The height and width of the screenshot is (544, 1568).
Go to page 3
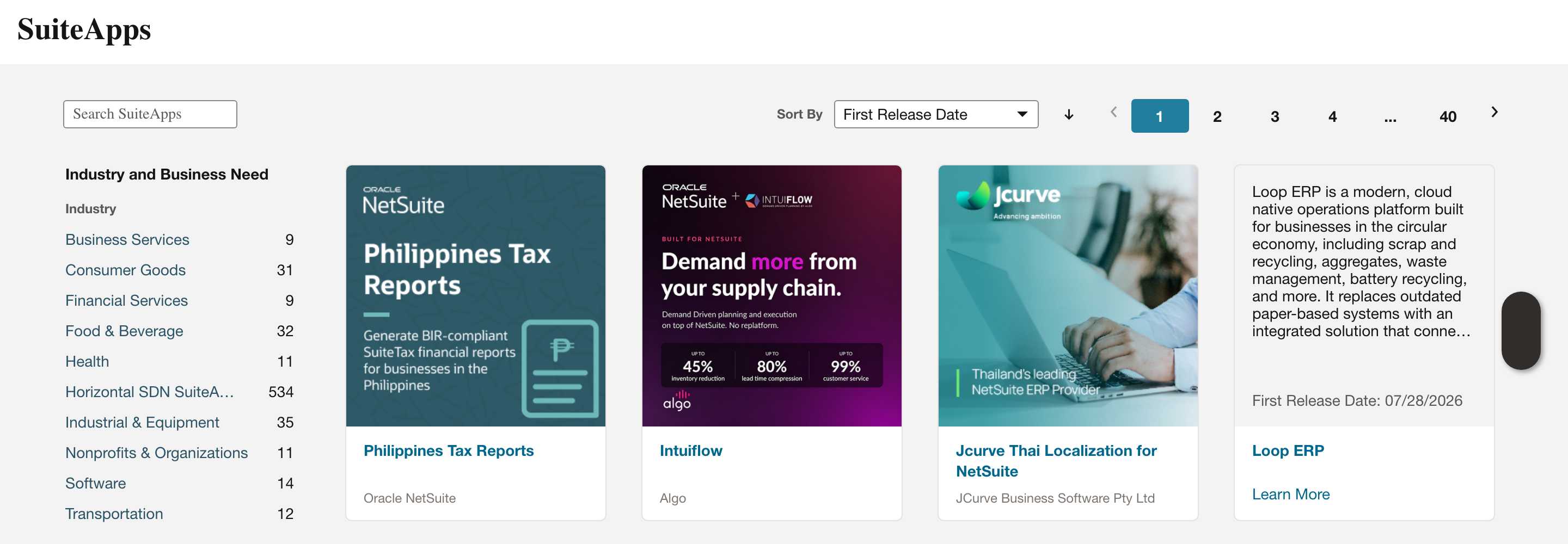coord(1275,116)
